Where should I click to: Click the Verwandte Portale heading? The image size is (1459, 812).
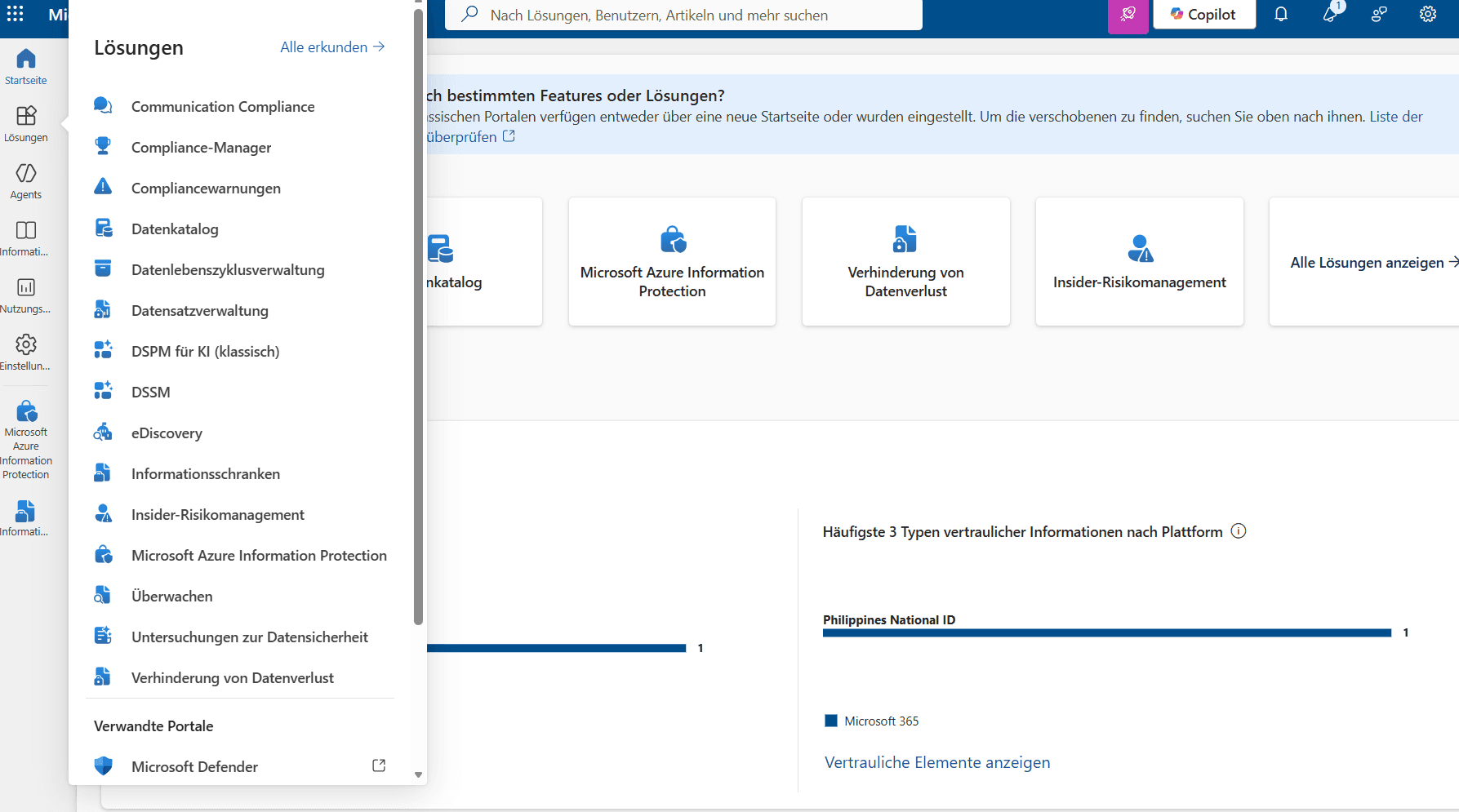pos(153,725)
